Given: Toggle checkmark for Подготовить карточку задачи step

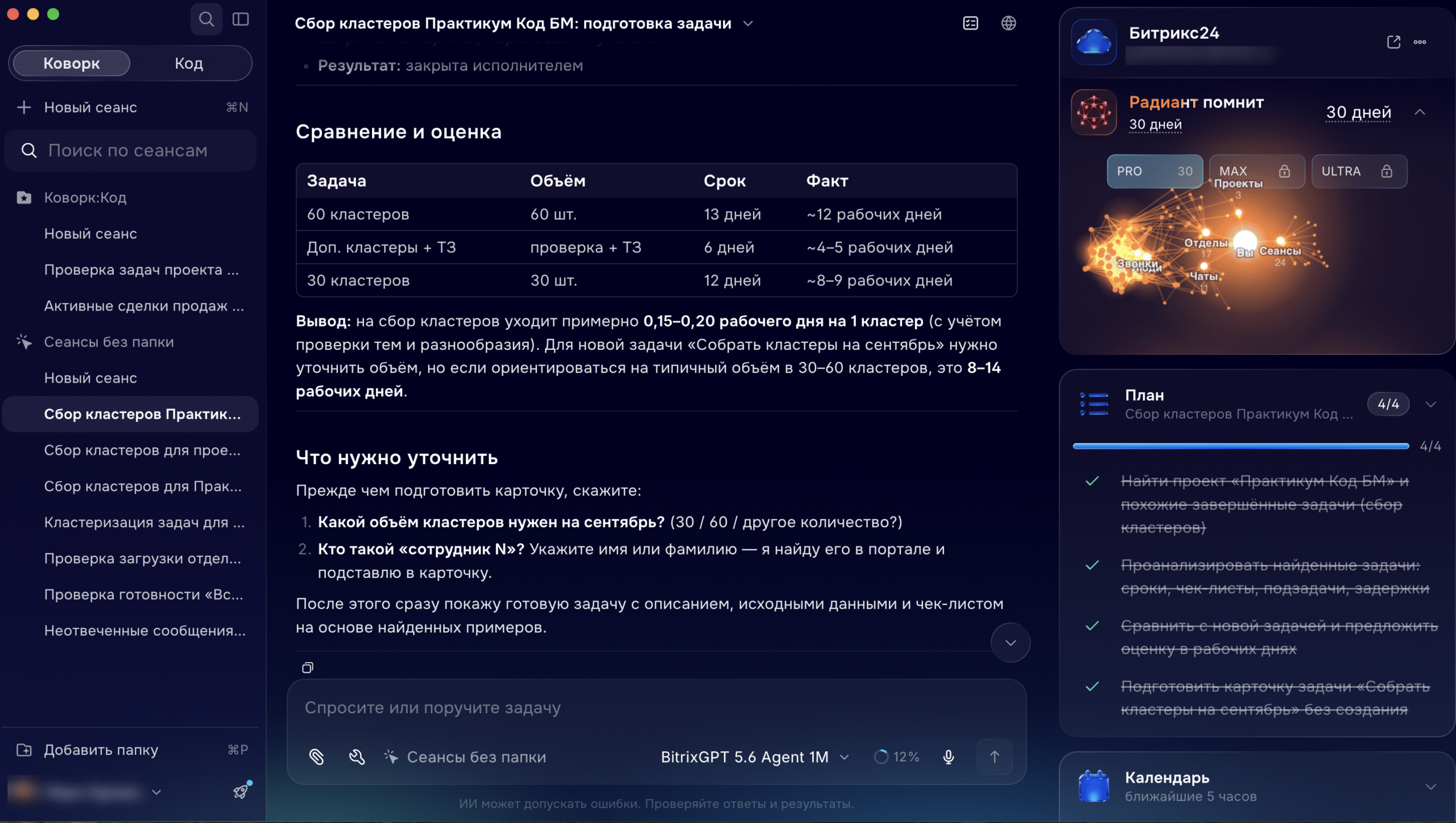Looking at the screenshot, I should tap(1092, 686).
